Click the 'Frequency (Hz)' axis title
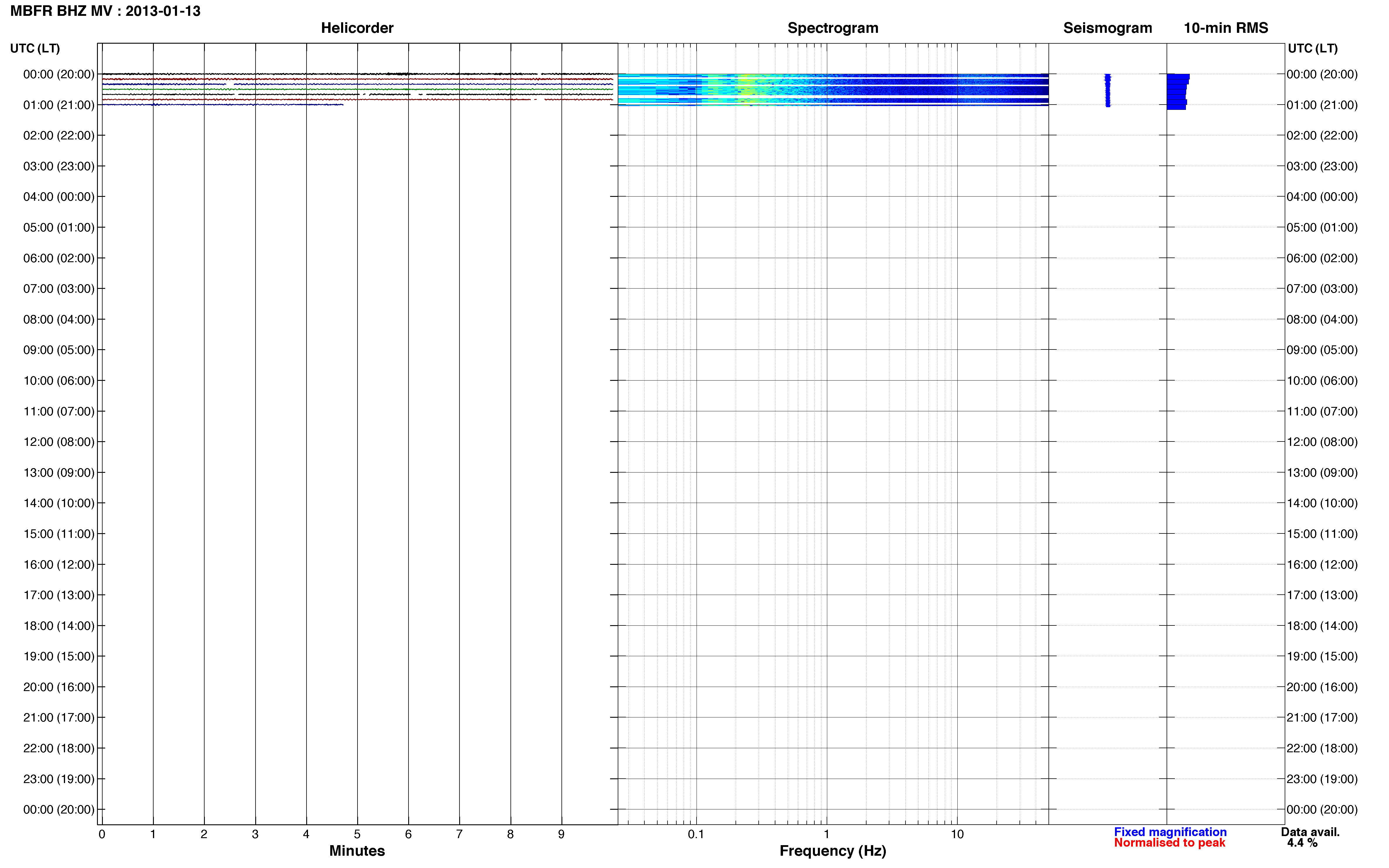1389x868 pixels. tap(833, 851)
